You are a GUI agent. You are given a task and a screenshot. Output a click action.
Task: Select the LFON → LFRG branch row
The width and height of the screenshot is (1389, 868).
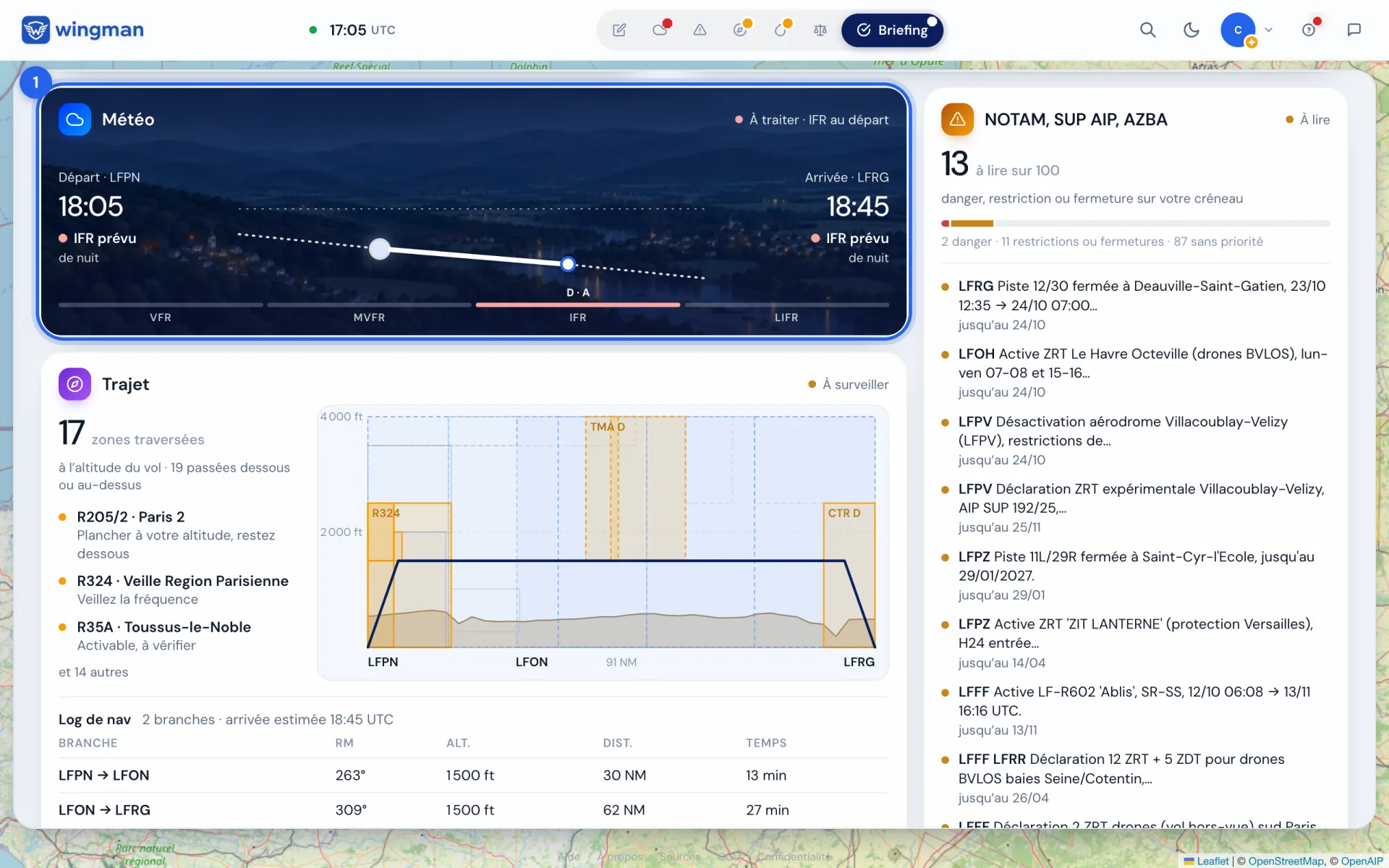[x=473, y=810]
